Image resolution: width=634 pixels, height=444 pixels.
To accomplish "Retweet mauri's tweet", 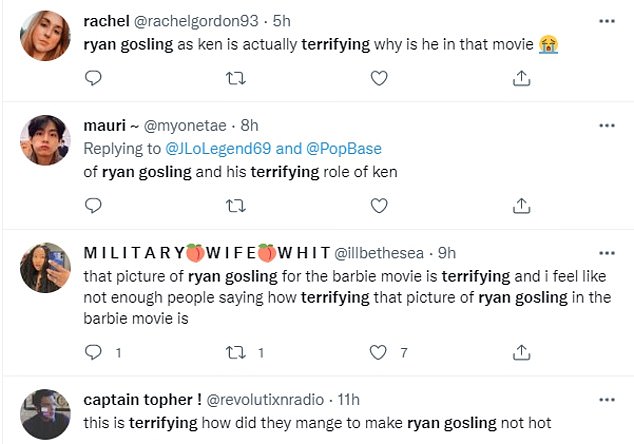I will pos(235,206).
